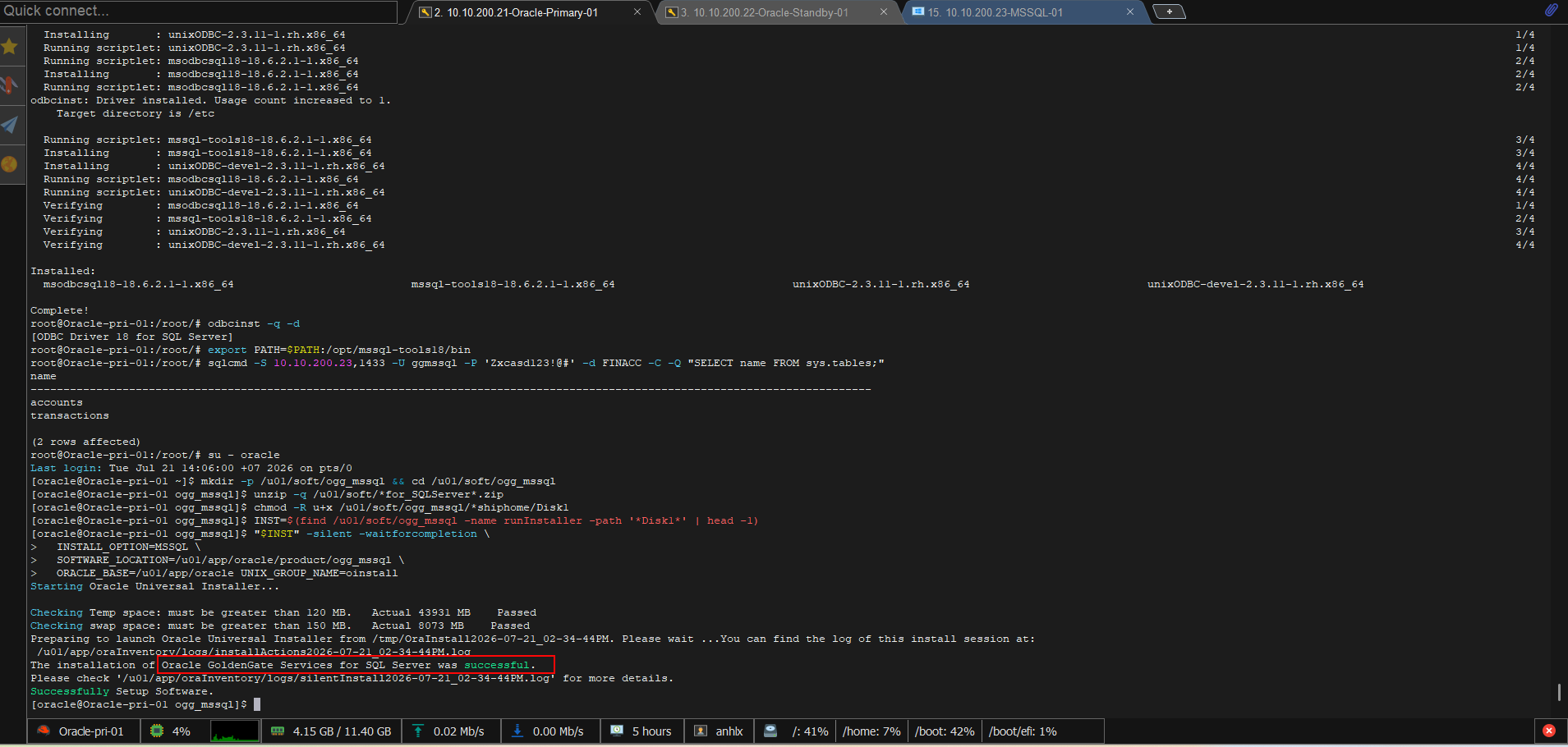This screenshot has height=747, width=1568.
Task: Click the 'accounts' table name output
Action: click(x=57, y=402)
